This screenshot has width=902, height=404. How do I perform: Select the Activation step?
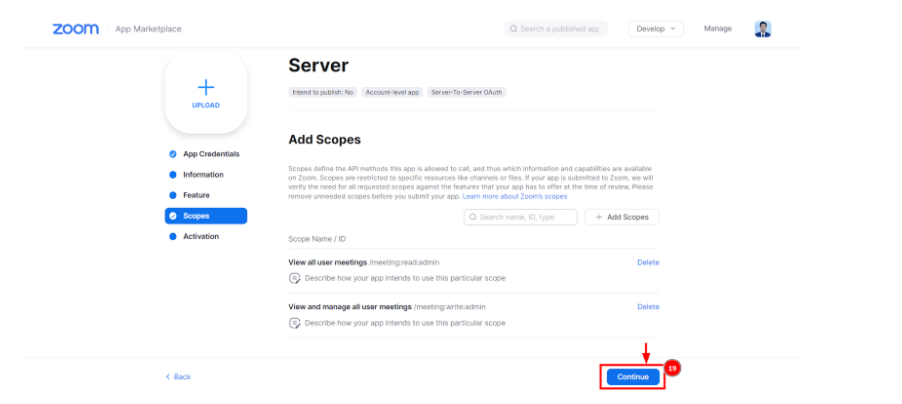click(x=200, y=236)
